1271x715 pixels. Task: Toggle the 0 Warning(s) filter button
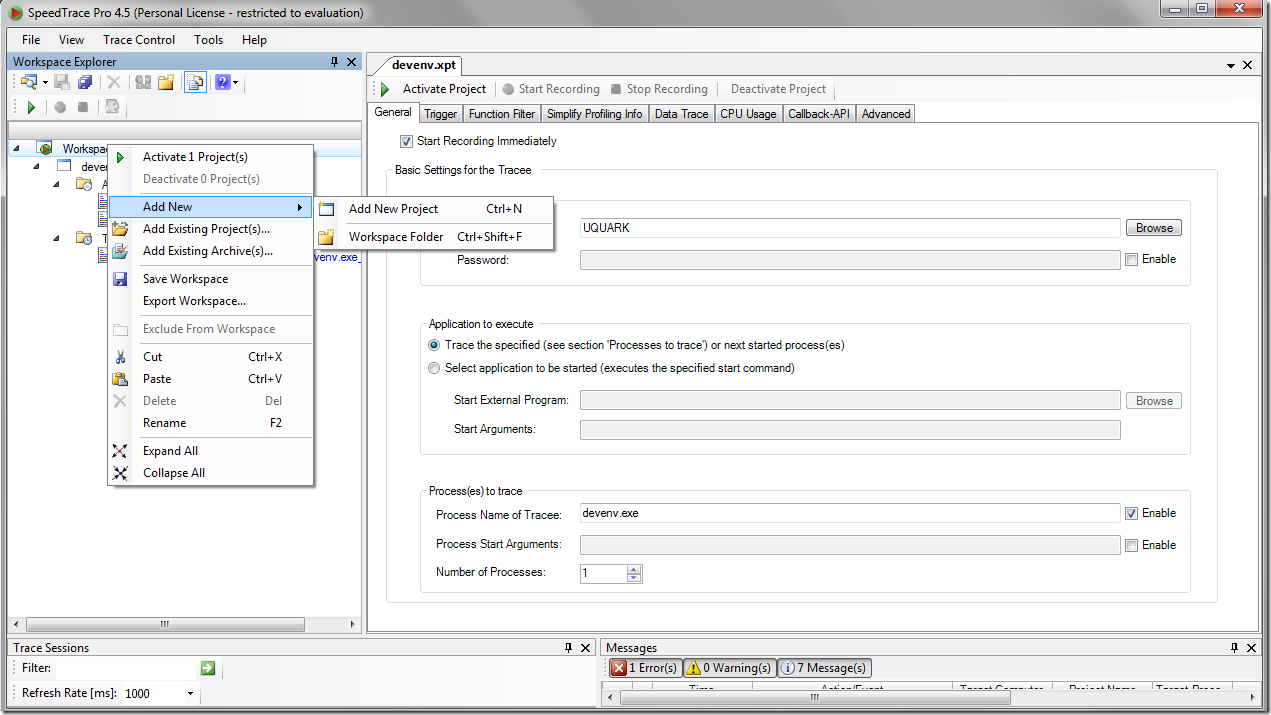pos(729,667)
